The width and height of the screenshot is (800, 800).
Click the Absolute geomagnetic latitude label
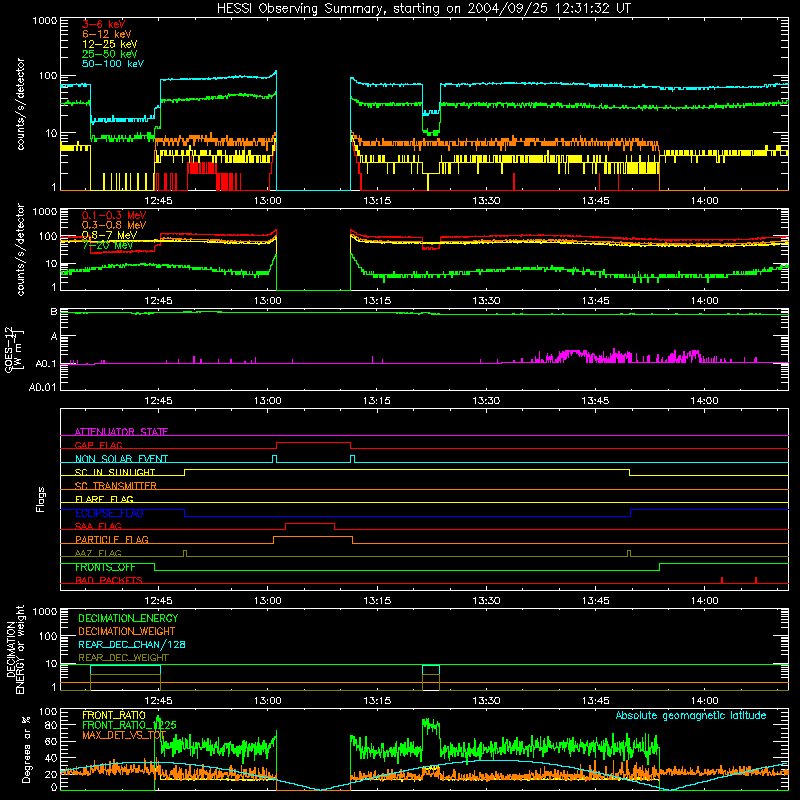tap(691, 715)
